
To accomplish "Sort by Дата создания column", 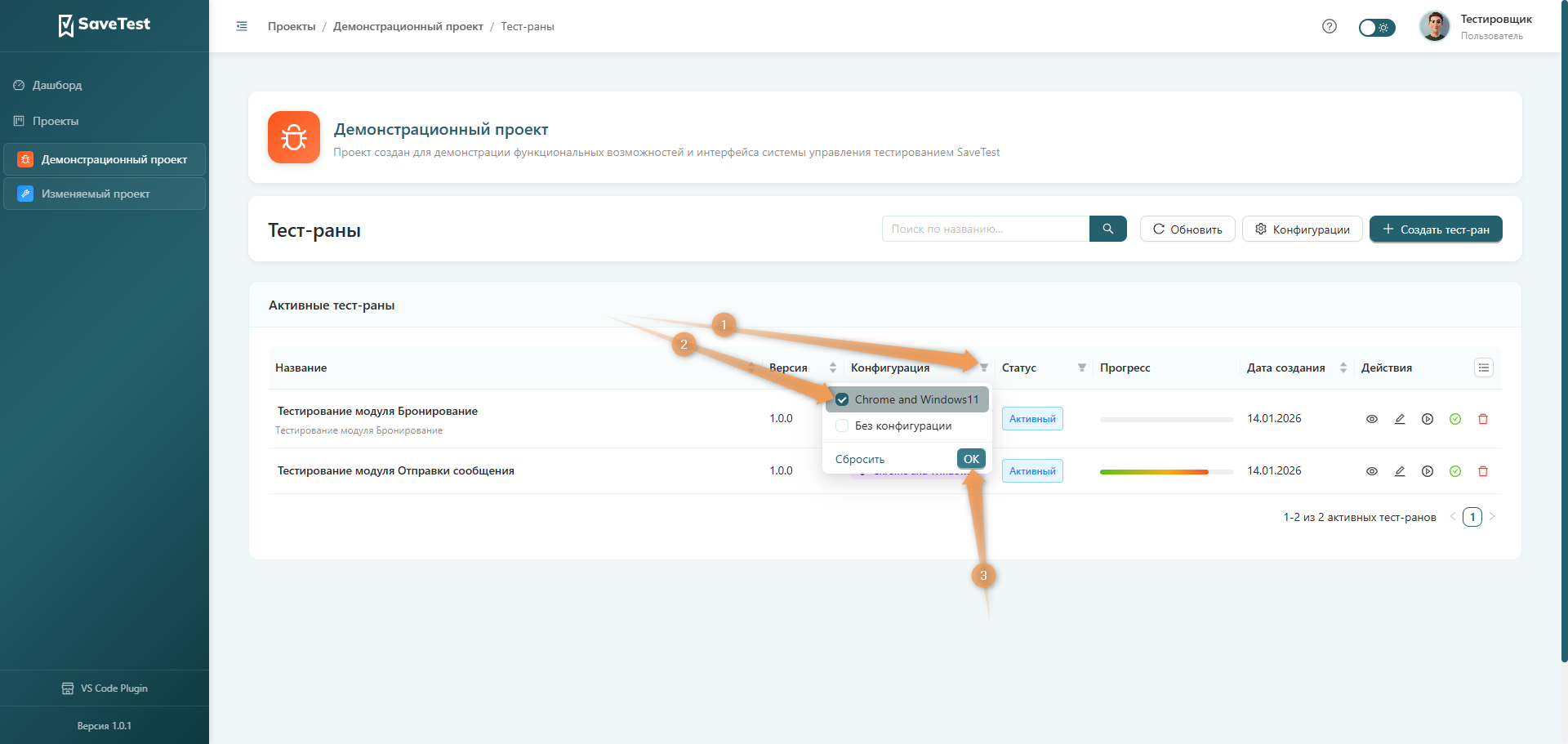I will coord(1343,368).
